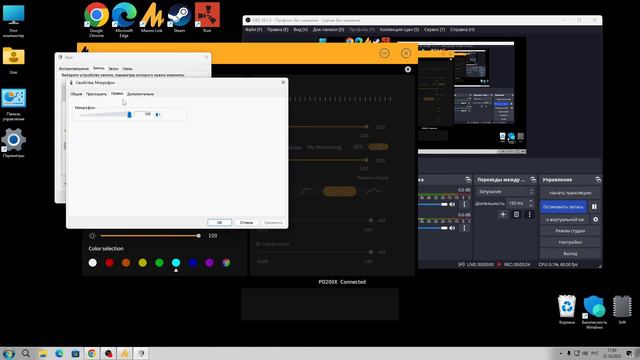This screenshot has height=360, width=640.
Task: Open Microsoft Edge desktop shortcut
Action: click(x=124, y=20)
